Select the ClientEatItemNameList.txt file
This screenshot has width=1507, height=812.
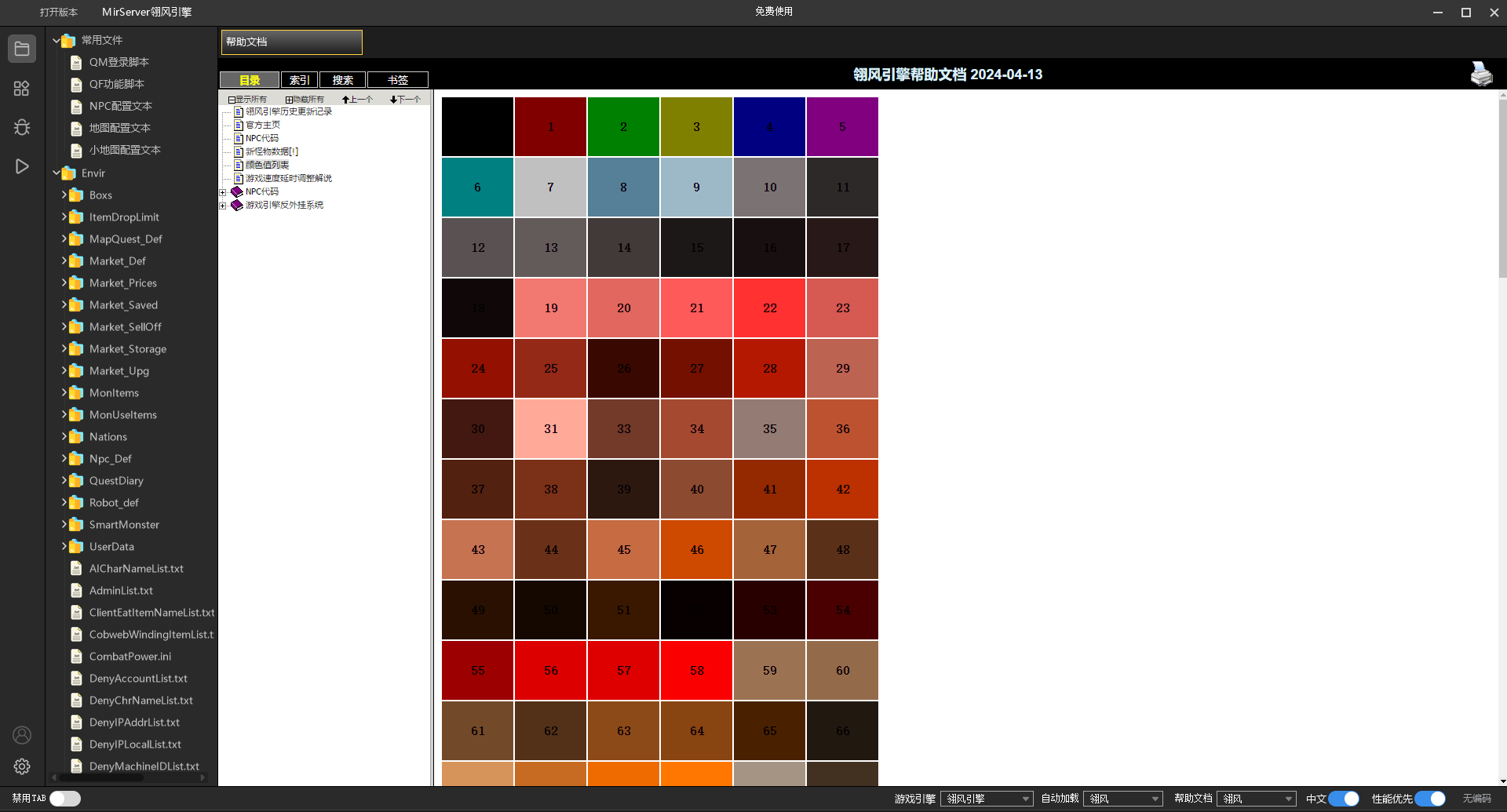pyautogui.click(x=151, y=612)
